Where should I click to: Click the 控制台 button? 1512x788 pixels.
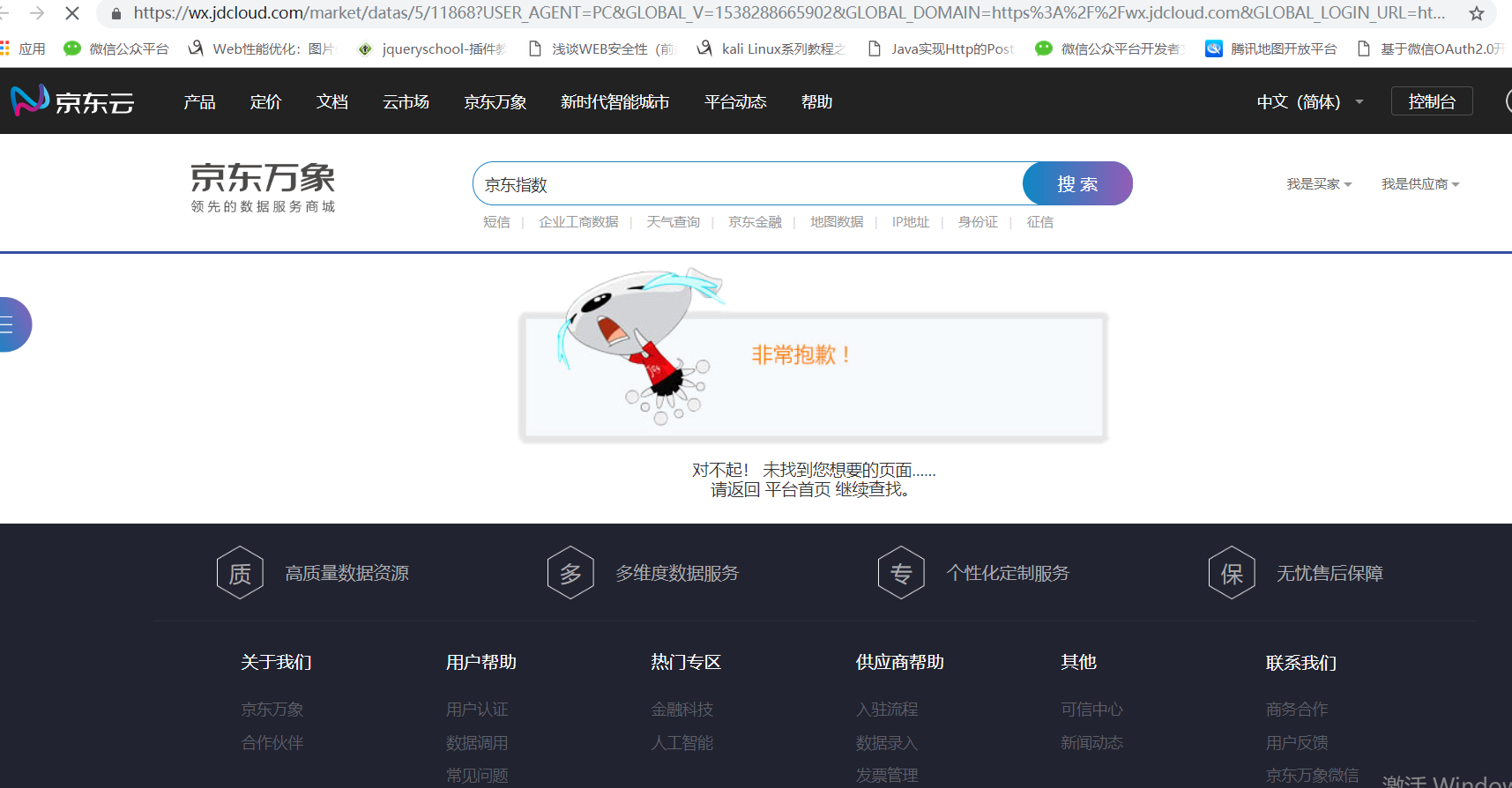tap(1432, 101)
